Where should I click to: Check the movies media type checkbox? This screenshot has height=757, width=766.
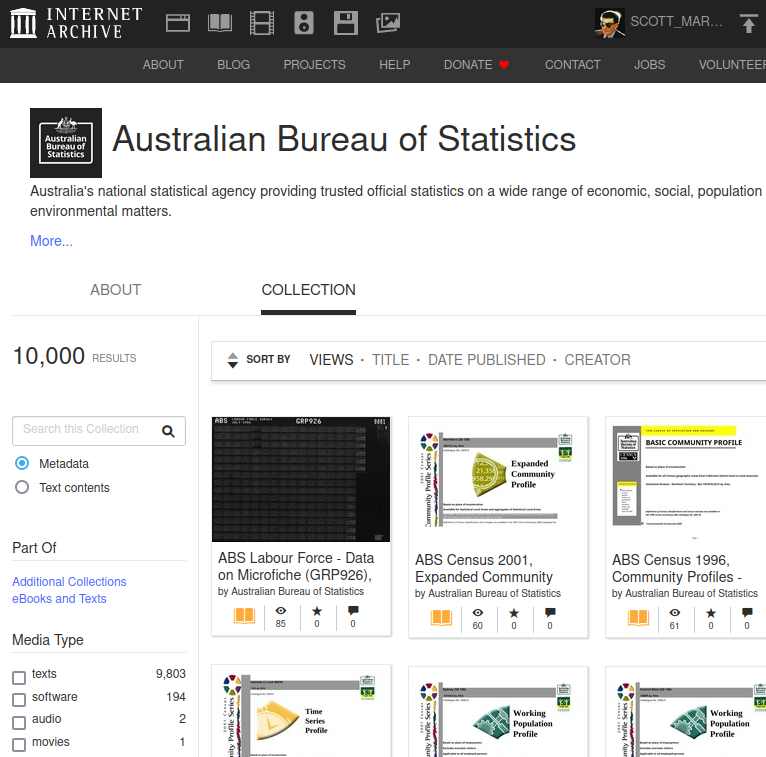point(19,745)
